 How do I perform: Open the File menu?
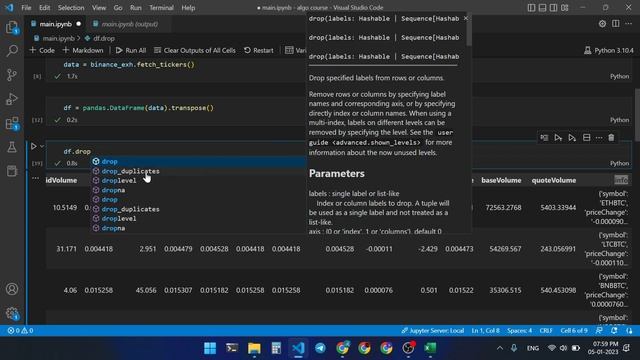coord(26,8)
